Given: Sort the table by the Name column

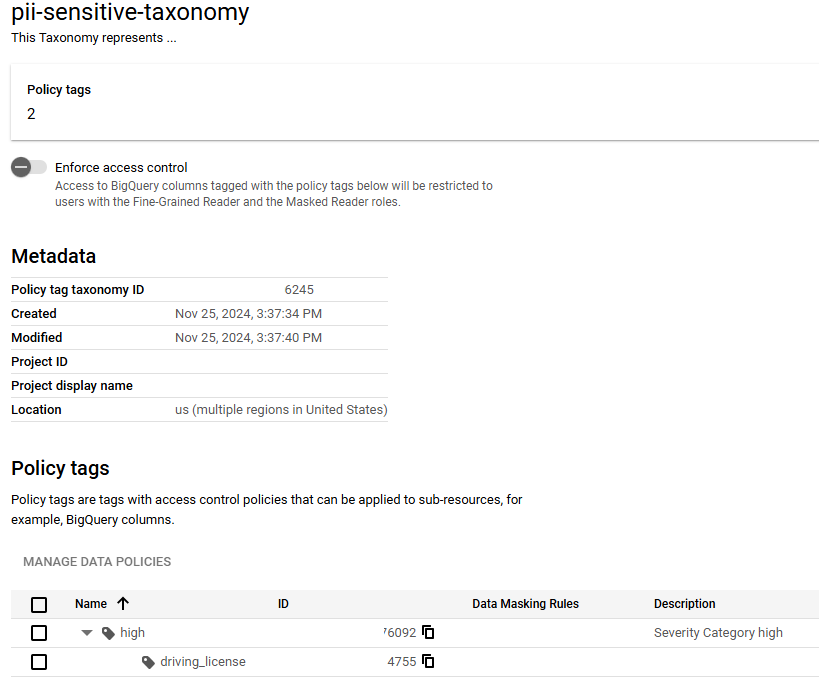Looking at the screenshot, I should pyautogui.click(x=91, y=604).
